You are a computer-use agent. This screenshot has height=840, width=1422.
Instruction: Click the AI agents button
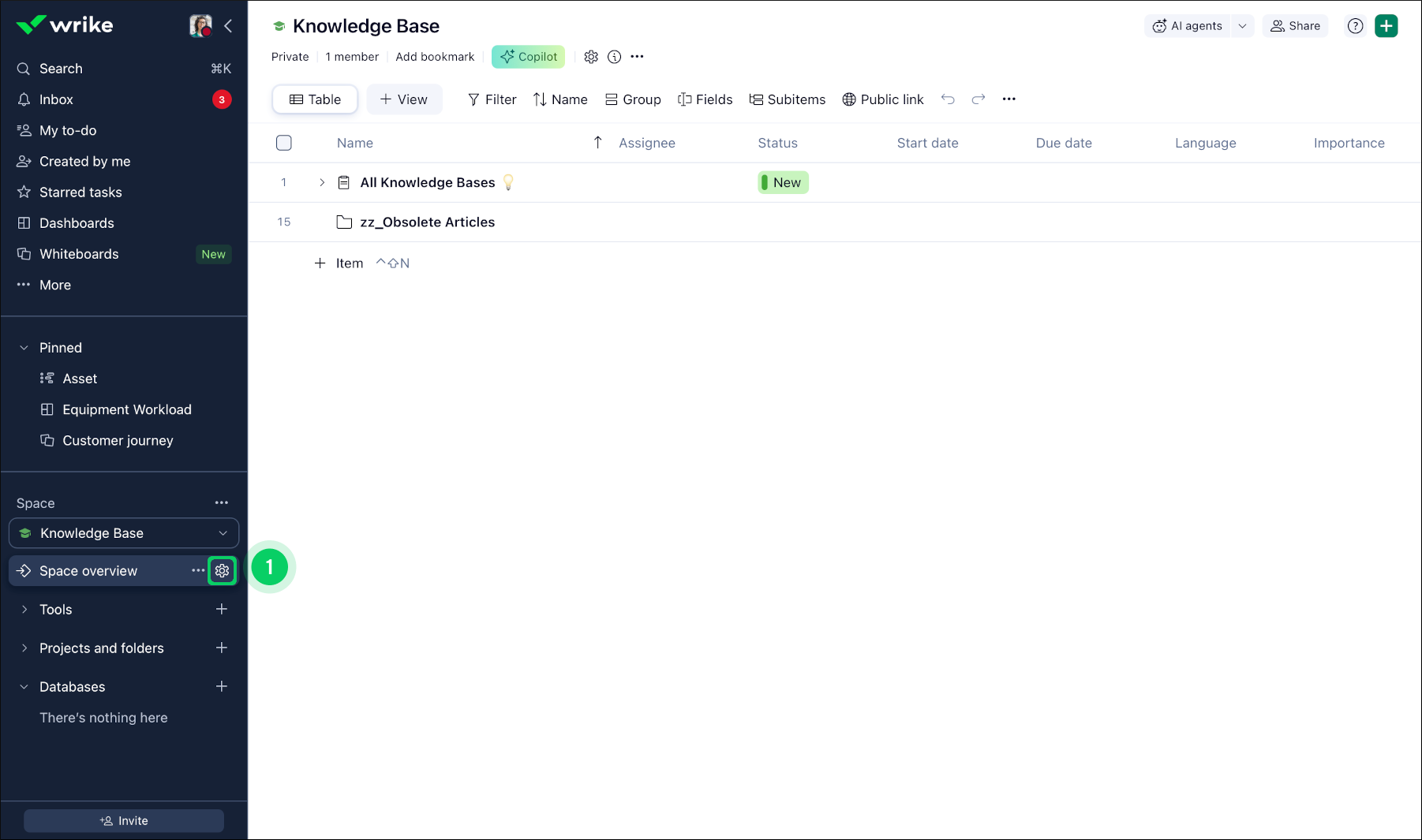tap(1187, 26)
